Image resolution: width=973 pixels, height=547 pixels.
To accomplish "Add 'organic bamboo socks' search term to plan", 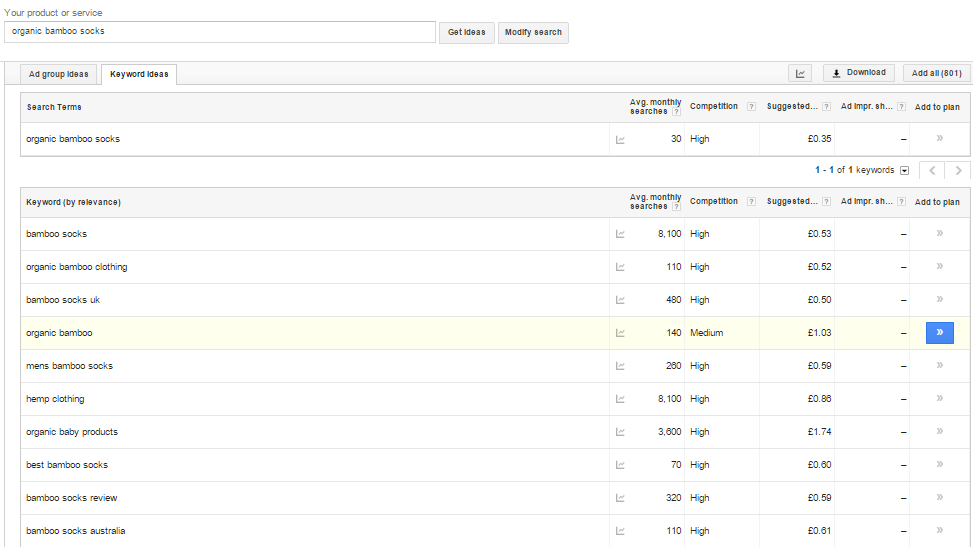I will click(x=939, y=139).
